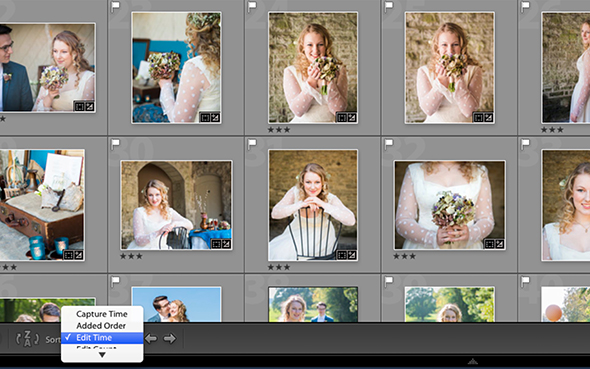
Task: Click the Sort label in the toolbar
Action: [53, 340]
